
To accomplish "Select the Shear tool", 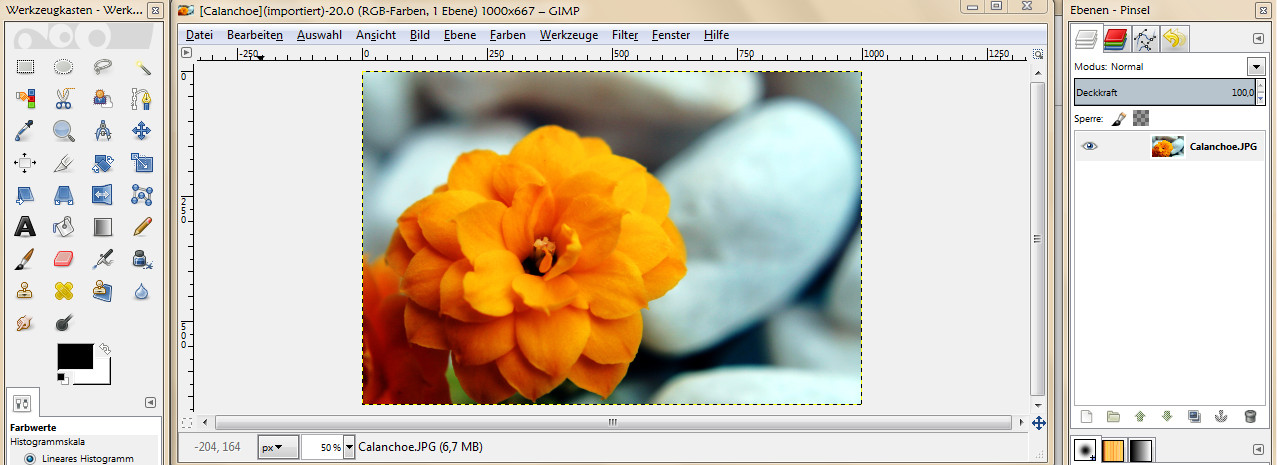I will [25, 195].
